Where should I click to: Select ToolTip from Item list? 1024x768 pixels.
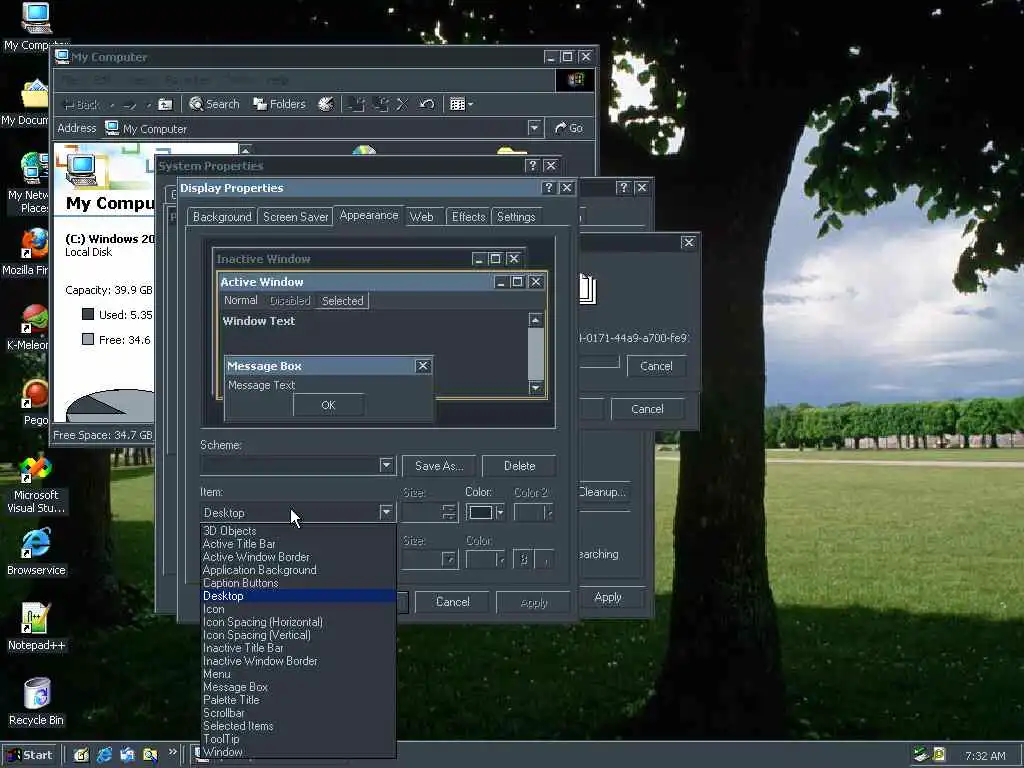tap(298, 739)
